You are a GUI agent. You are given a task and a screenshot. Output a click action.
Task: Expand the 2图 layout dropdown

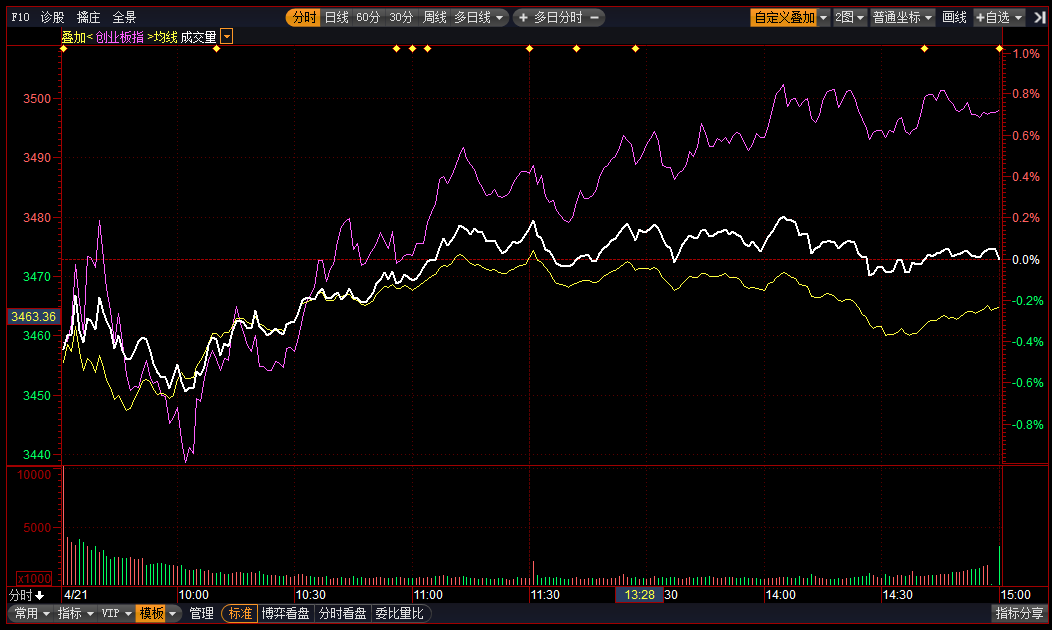tap(850, 17)
